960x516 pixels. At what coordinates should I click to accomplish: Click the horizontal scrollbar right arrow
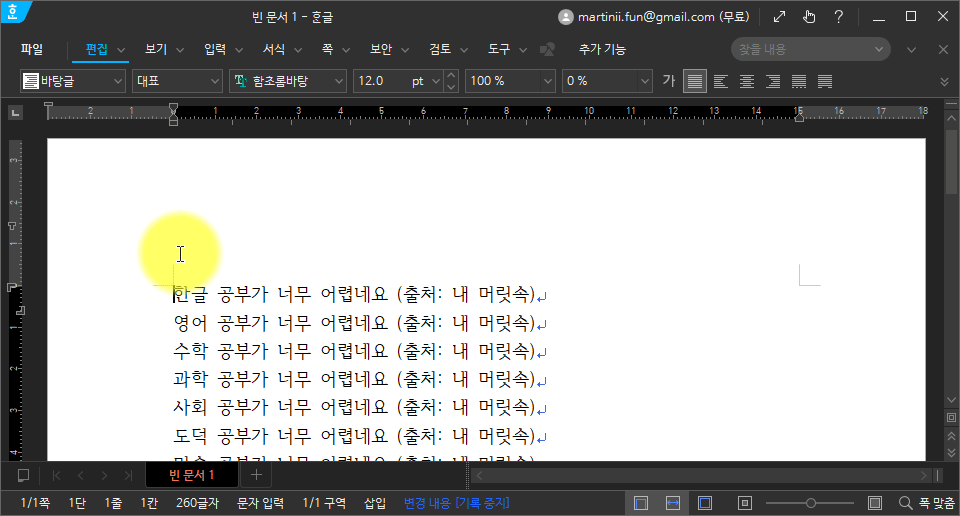click(x=924, y=476)
